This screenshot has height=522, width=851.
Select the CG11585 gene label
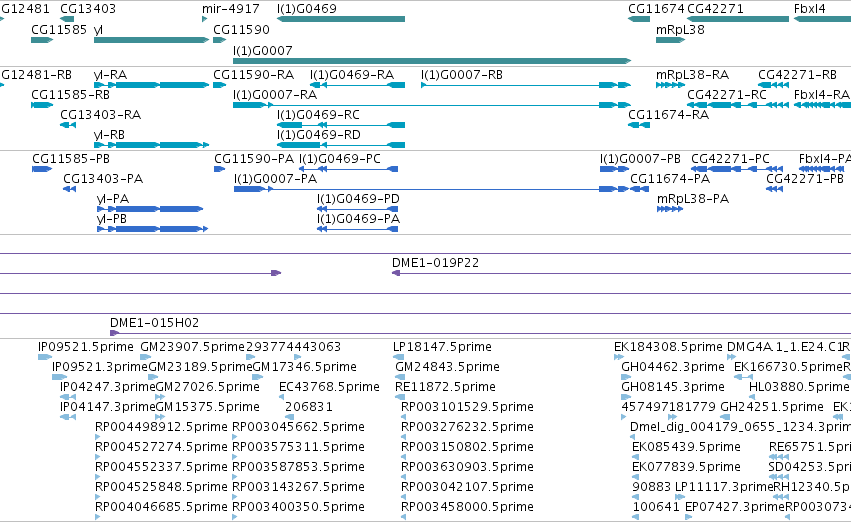point(59,29)
